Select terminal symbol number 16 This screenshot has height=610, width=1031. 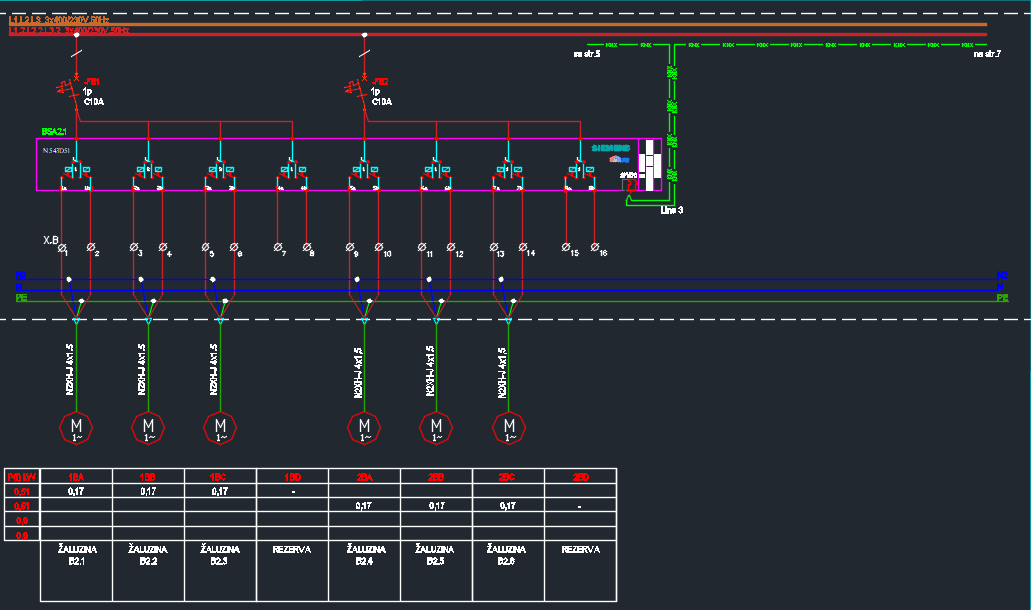(595, 247)
